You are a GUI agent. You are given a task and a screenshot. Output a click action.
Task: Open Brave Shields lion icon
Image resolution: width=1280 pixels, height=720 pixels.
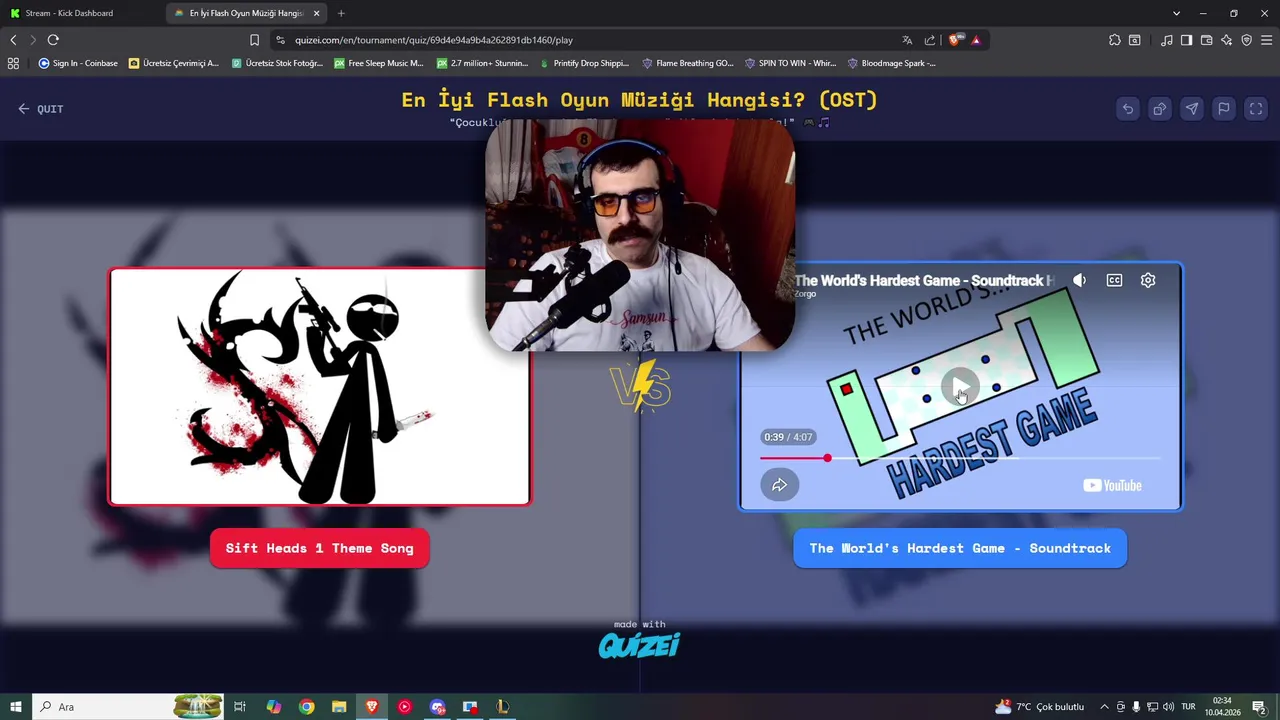tap(955, 40)
